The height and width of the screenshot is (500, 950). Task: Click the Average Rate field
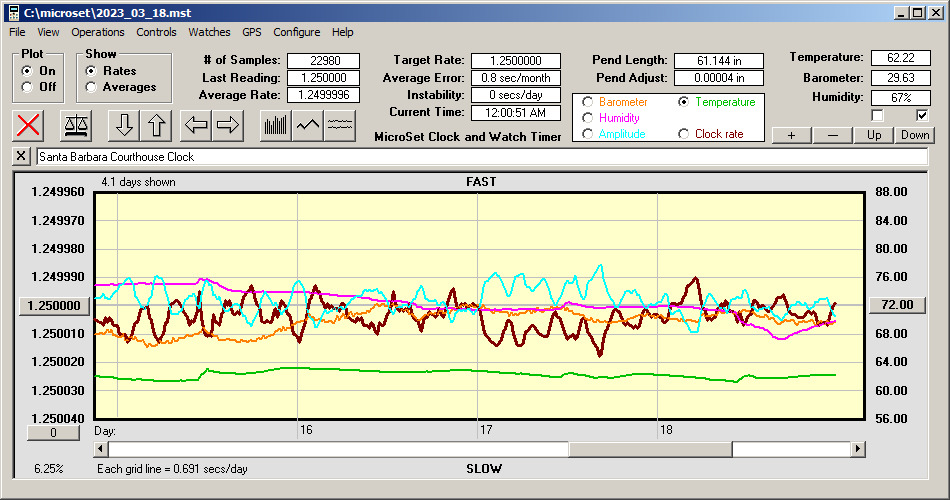pyautogui.click(x=324, y=95)
